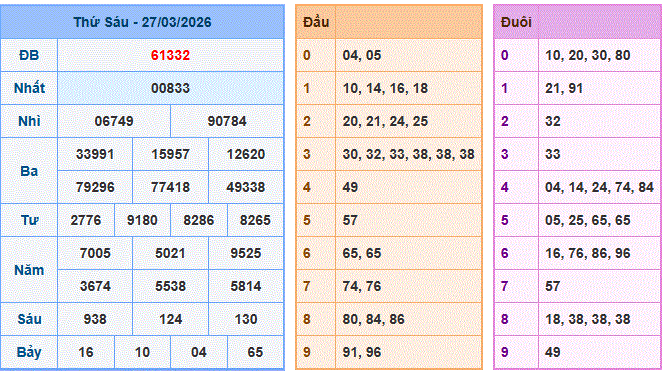Click Bảy prize number 65
The image size is (666, 373).
pos(255,353)
